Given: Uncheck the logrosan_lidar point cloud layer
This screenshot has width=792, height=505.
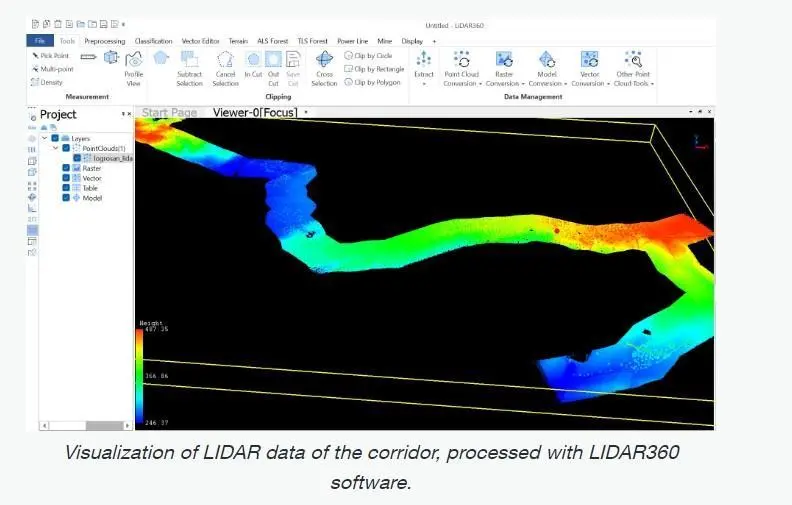Looking at the screenshot, I should coord(77,158).
